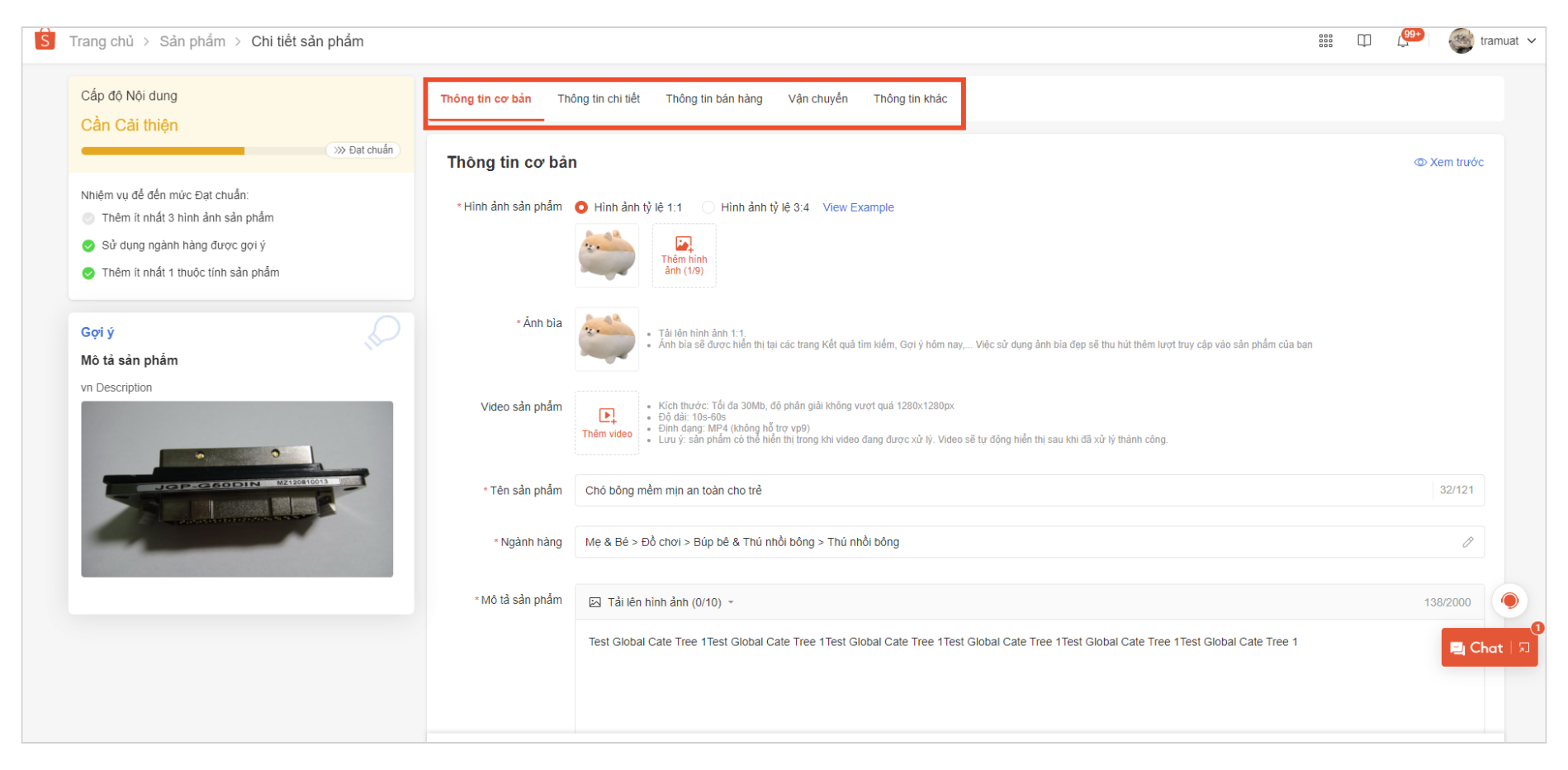The width and height of the screenshot is (1568, 770).
Task: Click the Shopee logo in the breadcrumb bar
Action: pyautogui.click(x=45, y=40)
